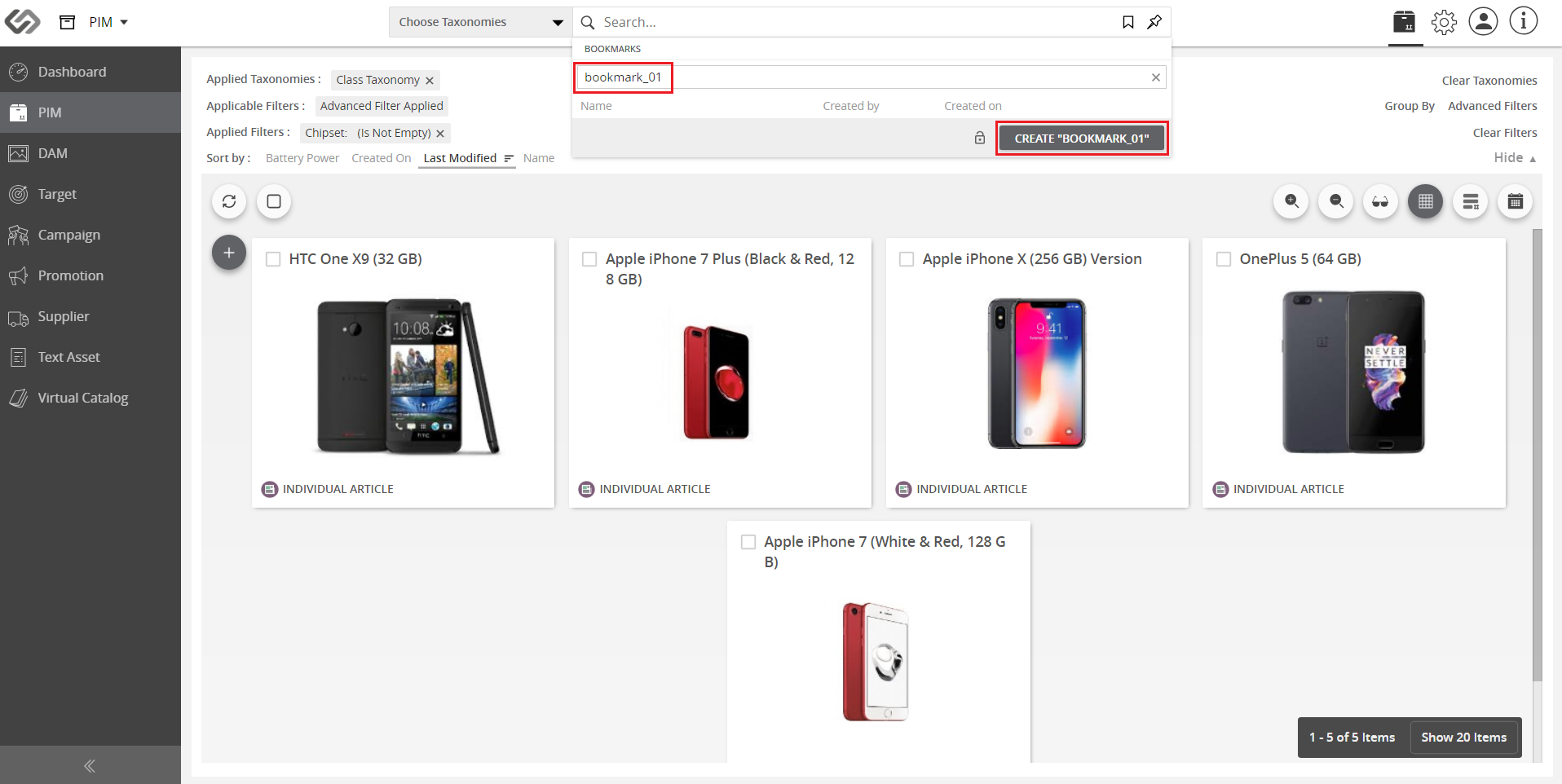The width and height of the screenshot is (1562, 784).
Task: Open Promotion in sidebar
Action: 90,275
